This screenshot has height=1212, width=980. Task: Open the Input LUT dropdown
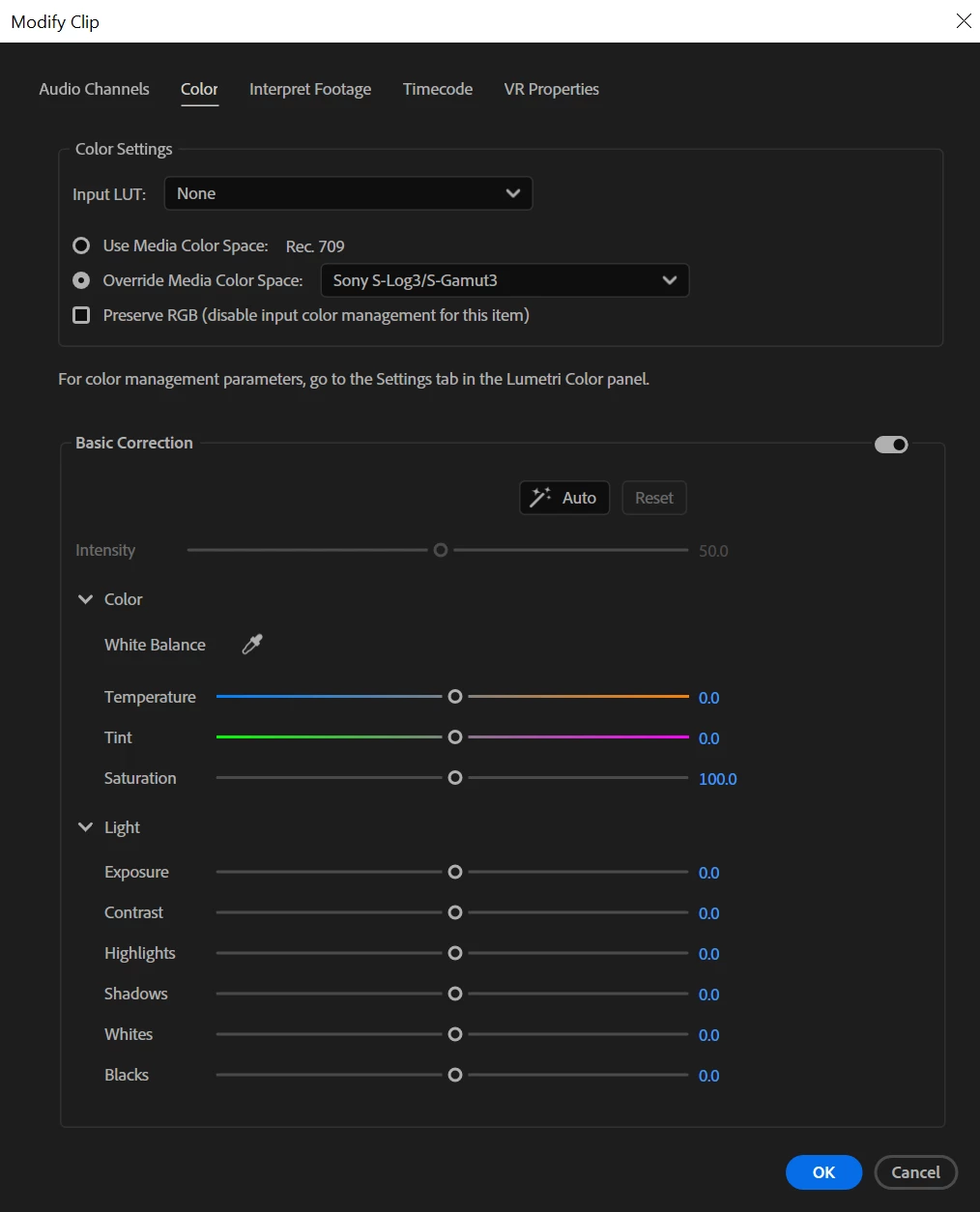(348, 193)
